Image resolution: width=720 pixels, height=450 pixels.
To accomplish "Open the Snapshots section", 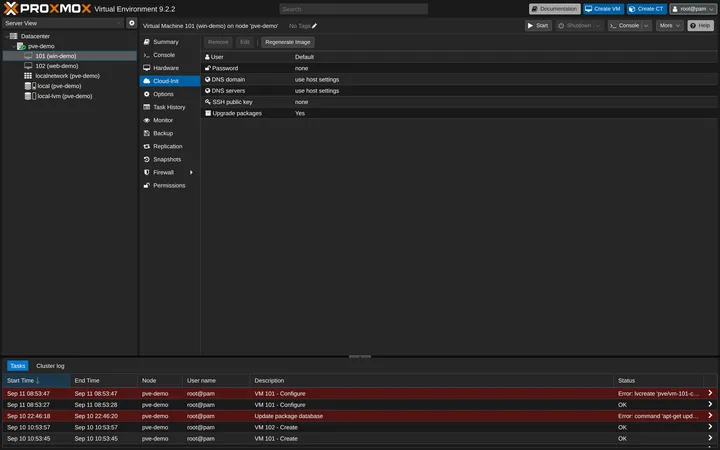I will [170, 159].
